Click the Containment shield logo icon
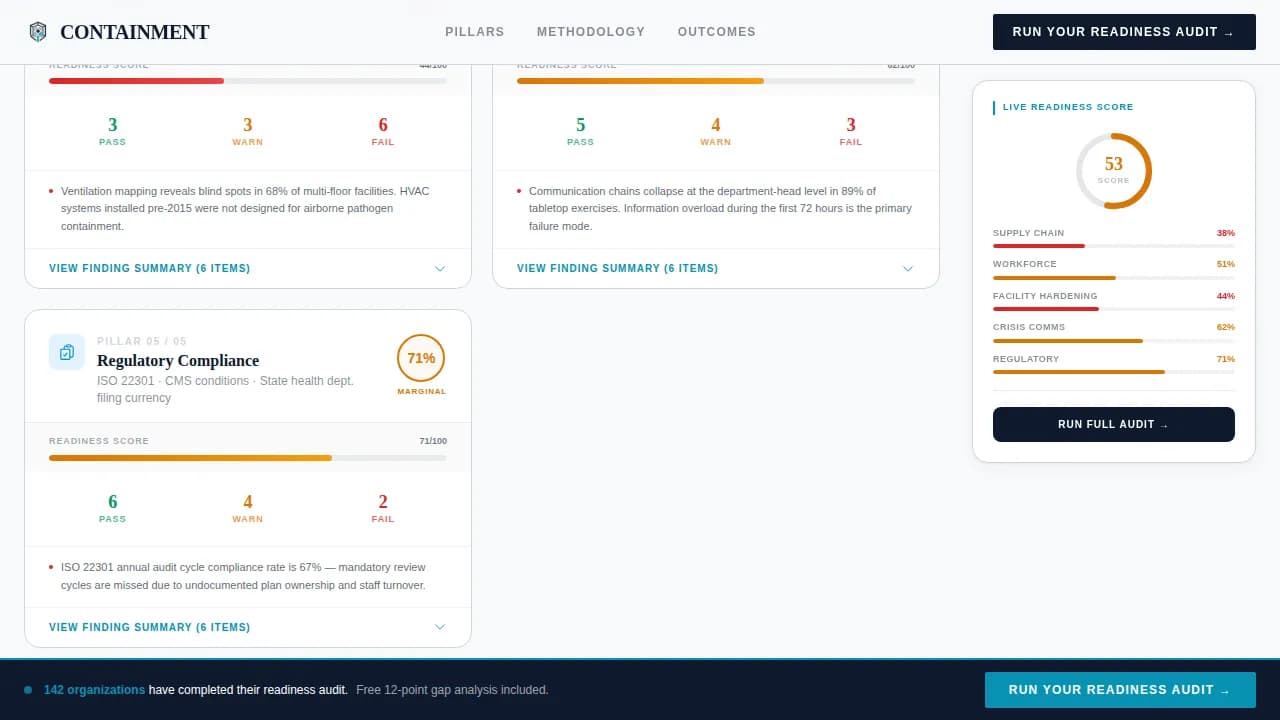The width and height of the screenshot is (1280, 720). (38, 32)
